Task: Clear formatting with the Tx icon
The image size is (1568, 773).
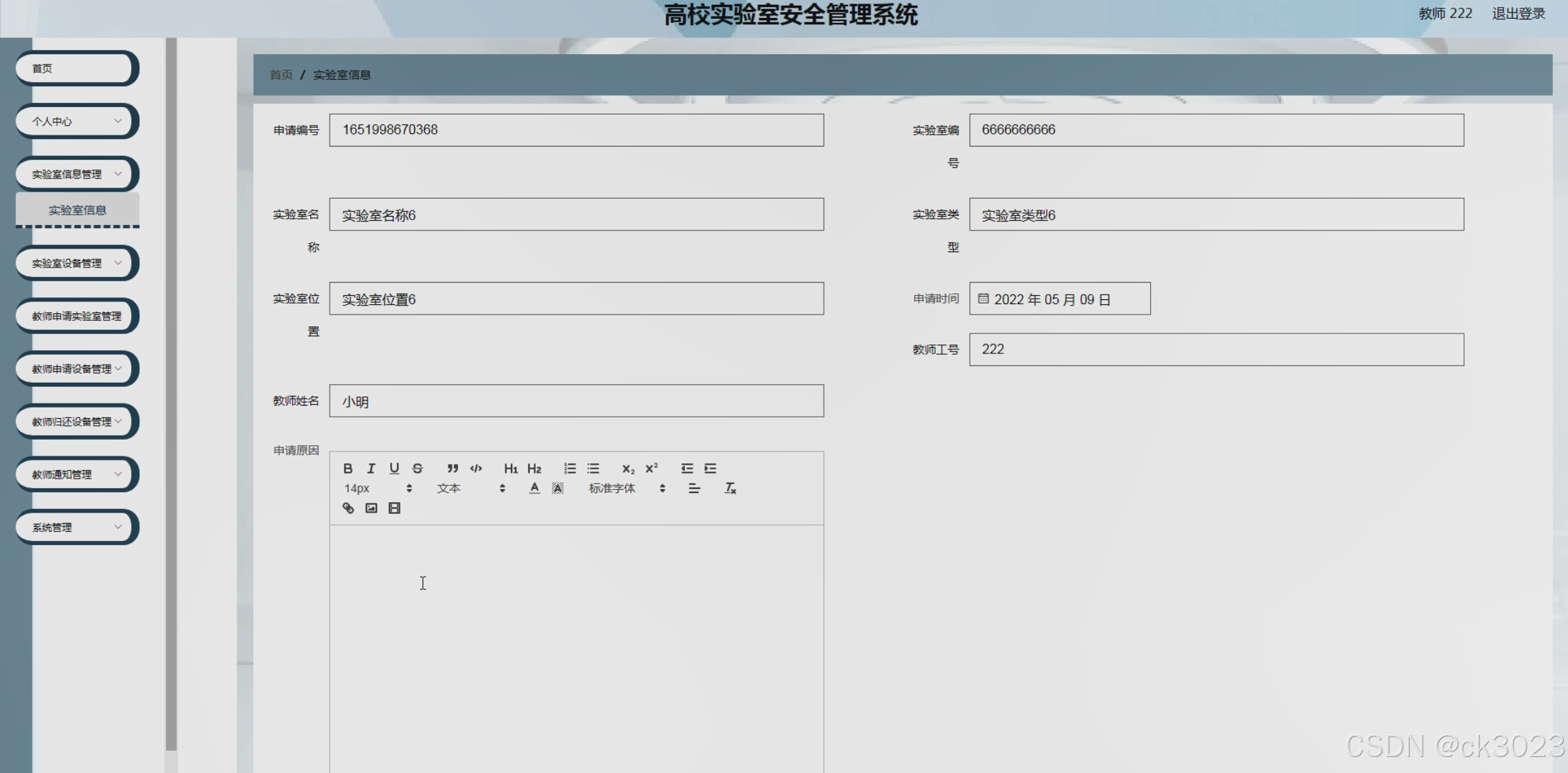Action: coord(730,488)
